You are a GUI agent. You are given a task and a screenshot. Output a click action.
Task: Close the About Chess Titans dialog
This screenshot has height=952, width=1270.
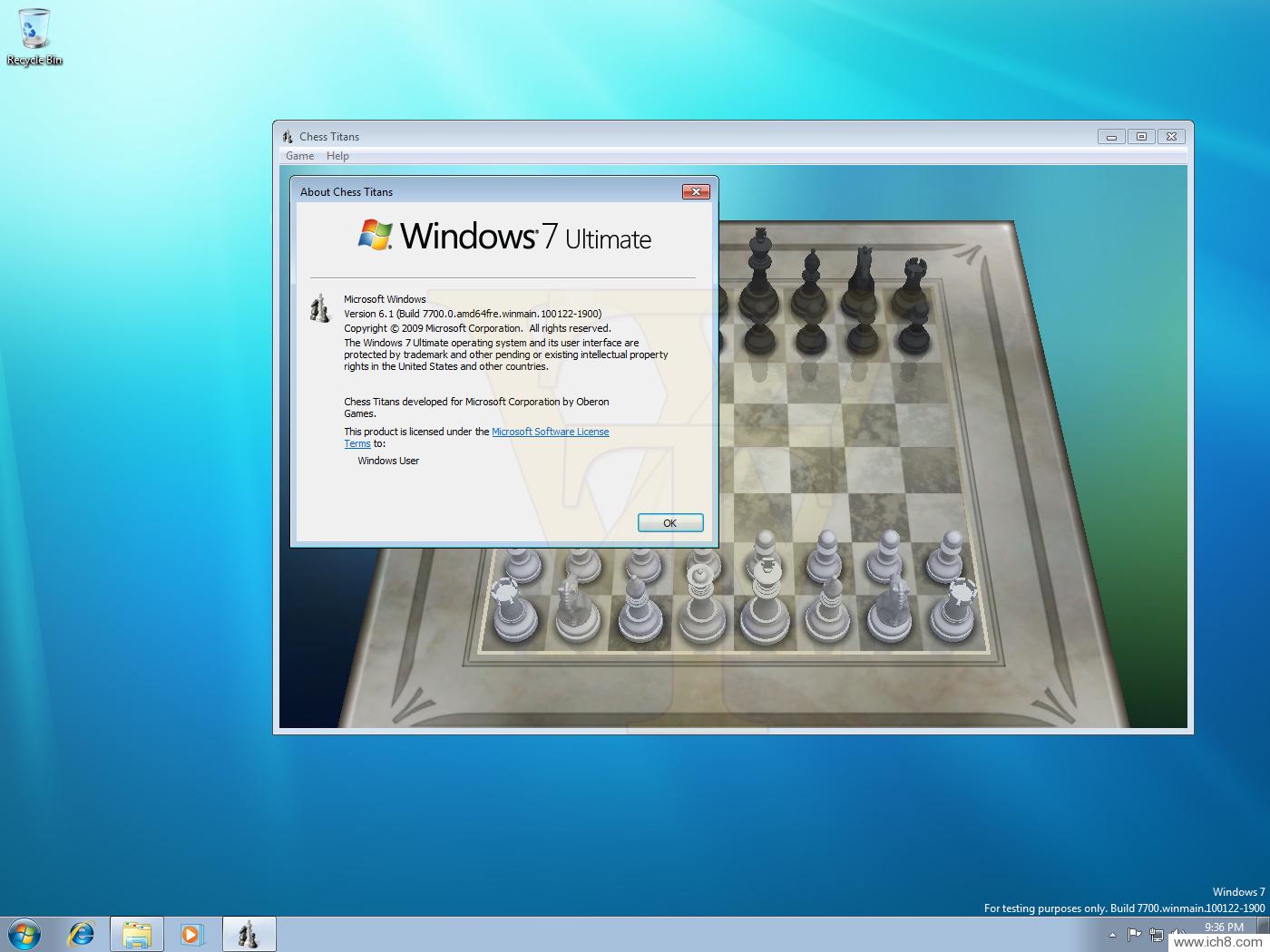[695, 191]
